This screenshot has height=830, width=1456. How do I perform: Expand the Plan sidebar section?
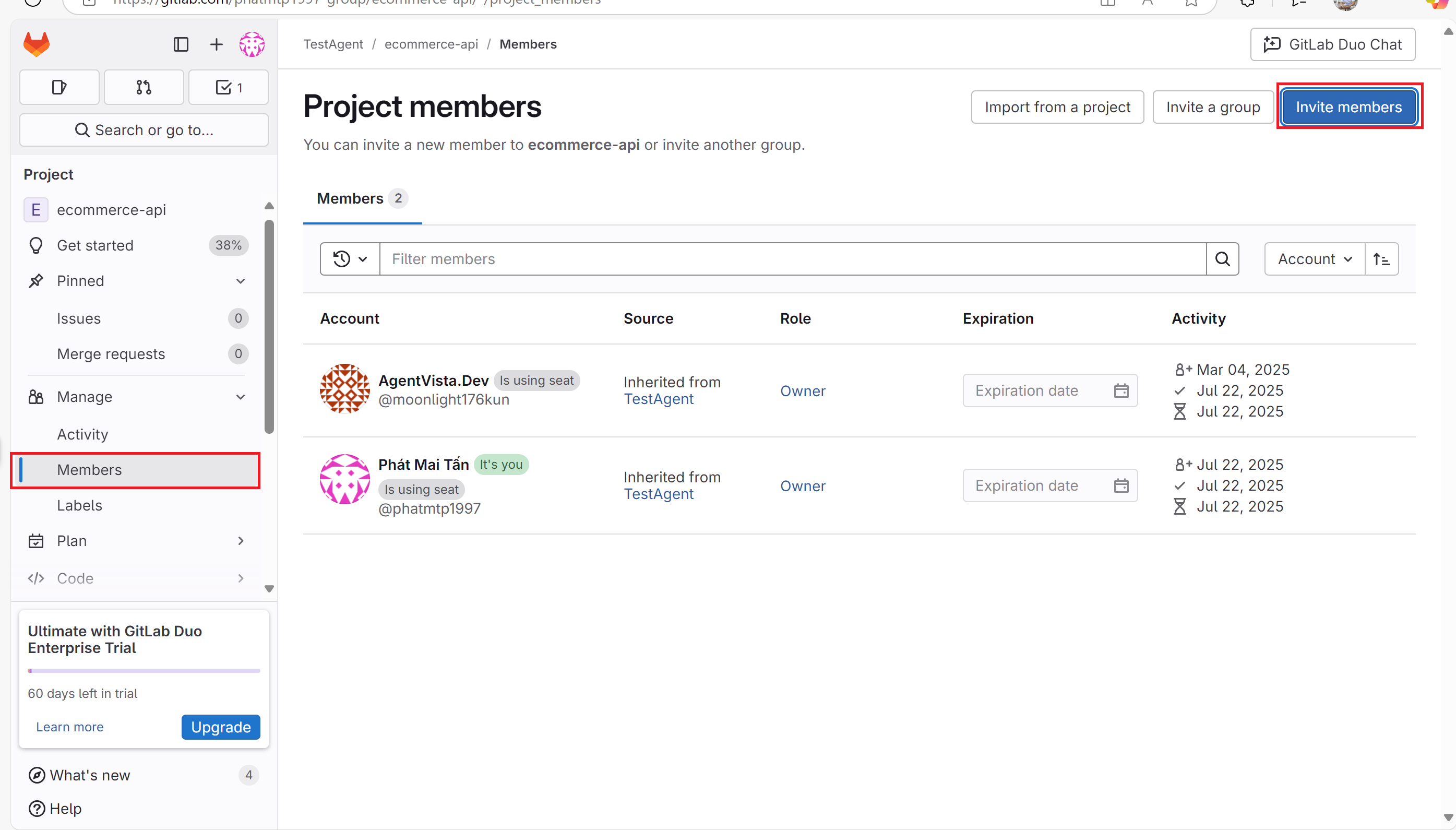[241, 540]
